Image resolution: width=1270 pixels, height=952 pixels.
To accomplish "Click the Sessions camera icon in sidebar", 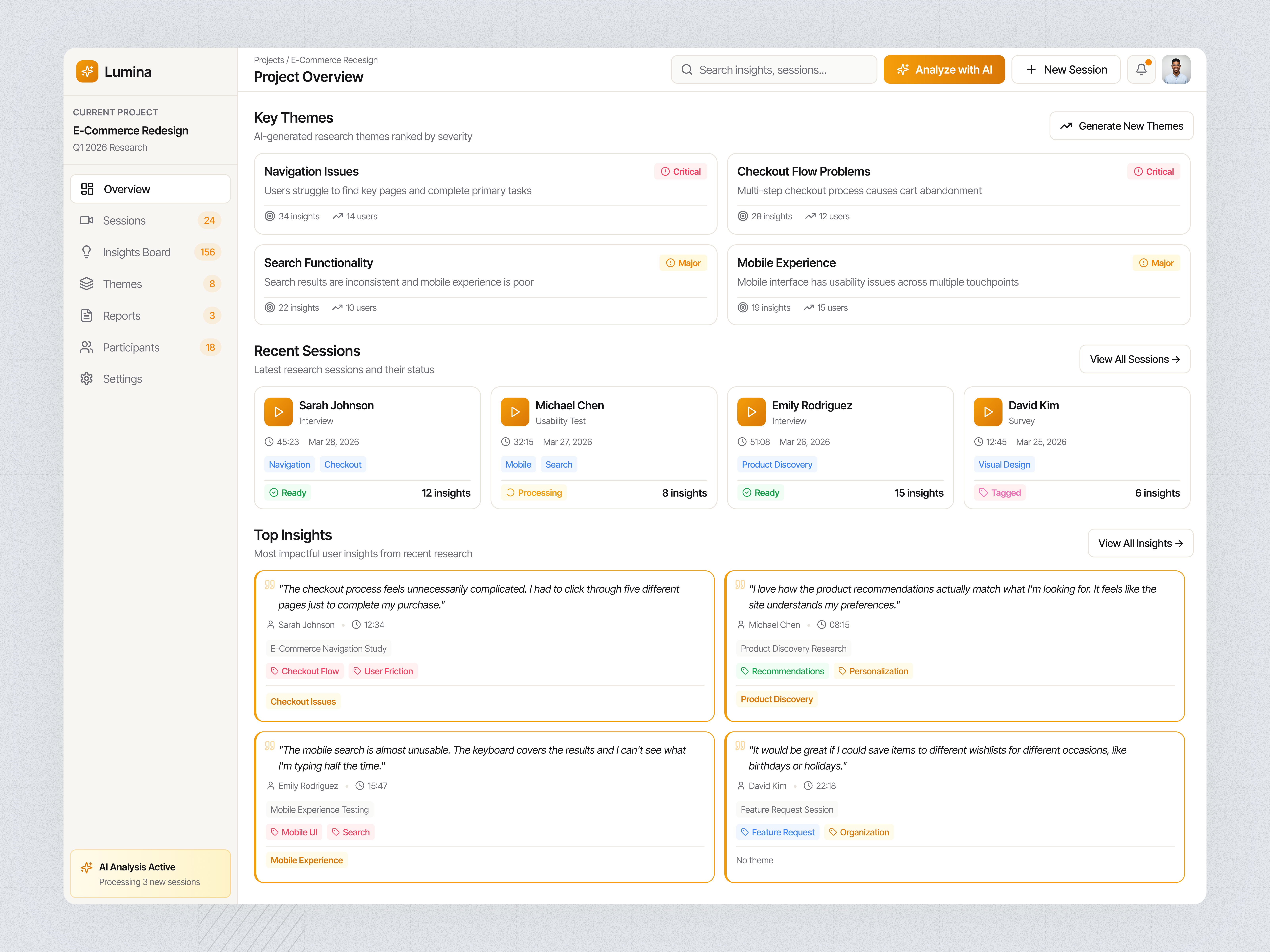I will pos(87,220).
